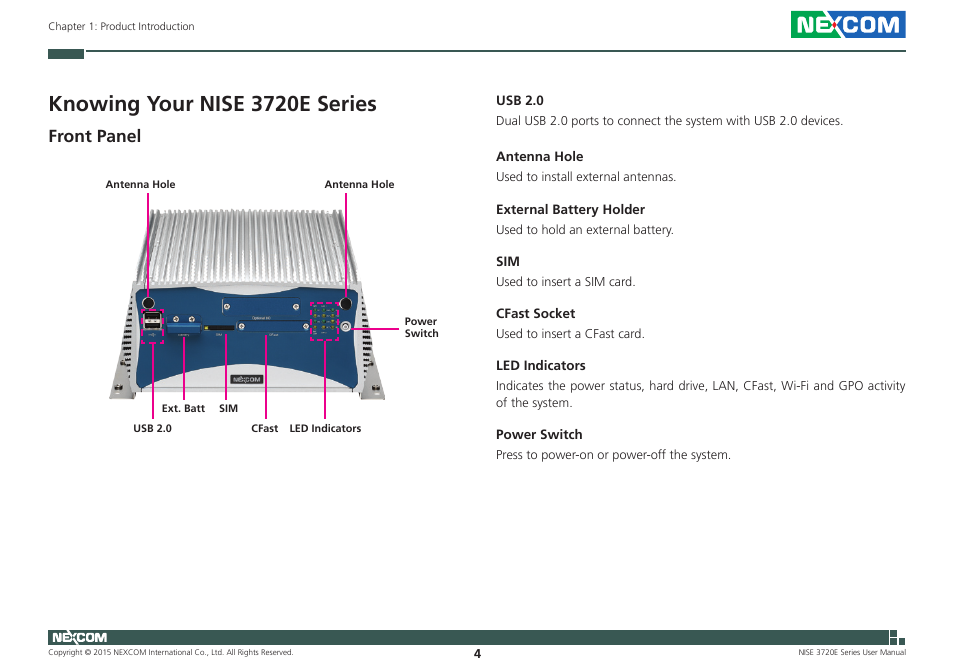Click the right antenna hole on device photo
The height and width of the screenshot is (672, 954).
(x=346, y=303)
